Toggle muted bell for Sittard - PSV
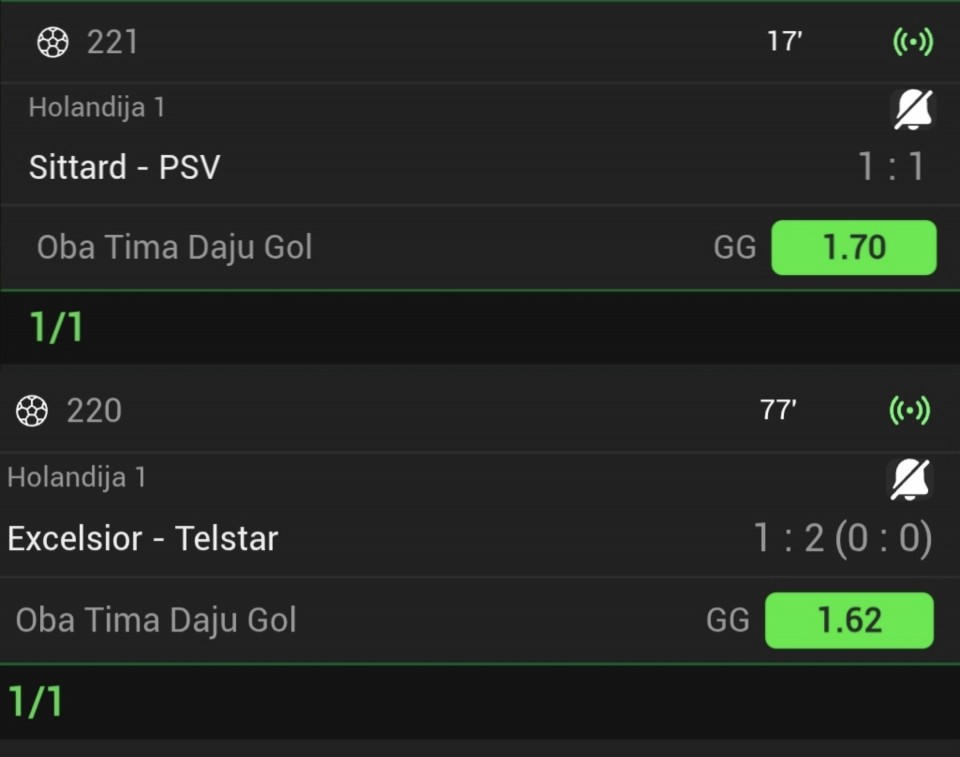Image resolution: width=960 pixels, height=757 pixels. (912, 109)
